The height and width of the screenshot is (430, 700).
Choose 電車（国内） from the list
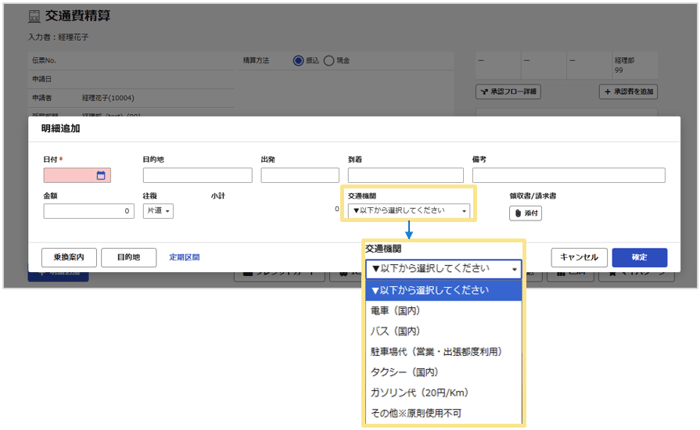[443, 310]
